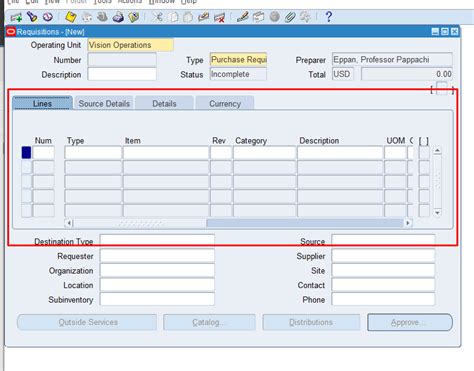The image size is (474, 371).
Task: Click the Window Help question mark icon
Action: [x=328, y=17]
